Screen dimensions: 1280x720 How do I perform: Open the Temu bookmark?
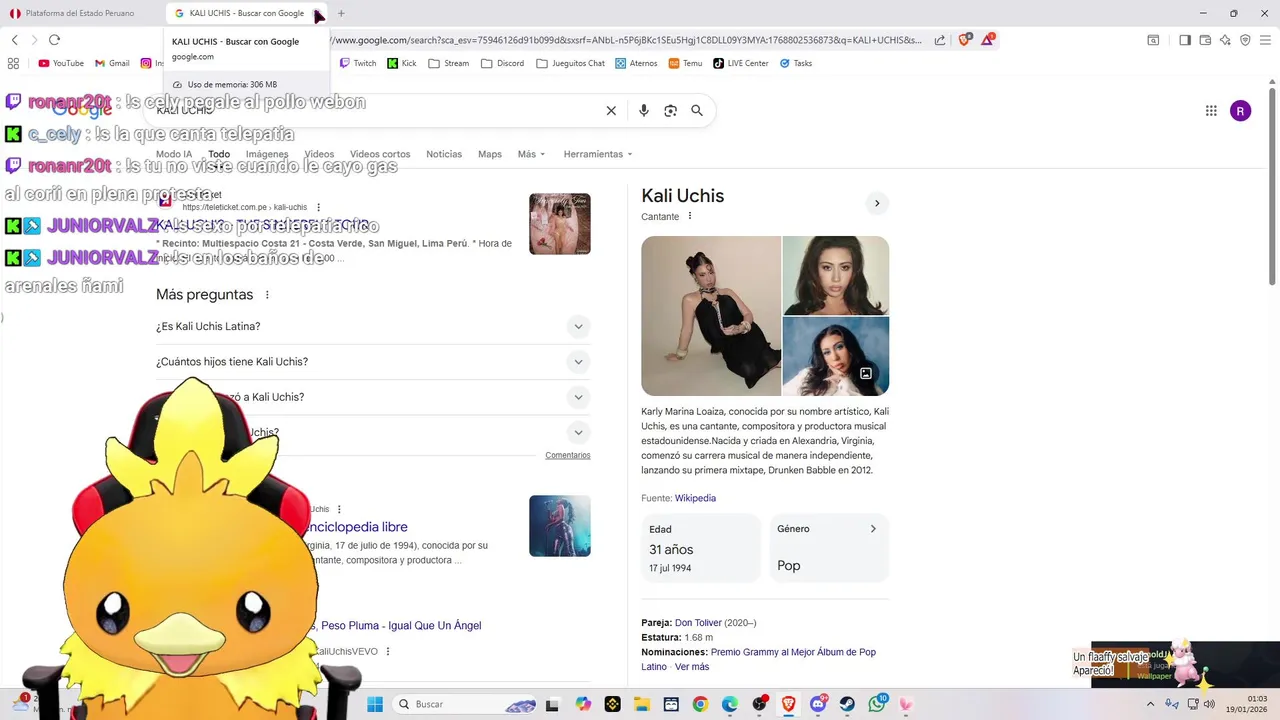(686, 63)
